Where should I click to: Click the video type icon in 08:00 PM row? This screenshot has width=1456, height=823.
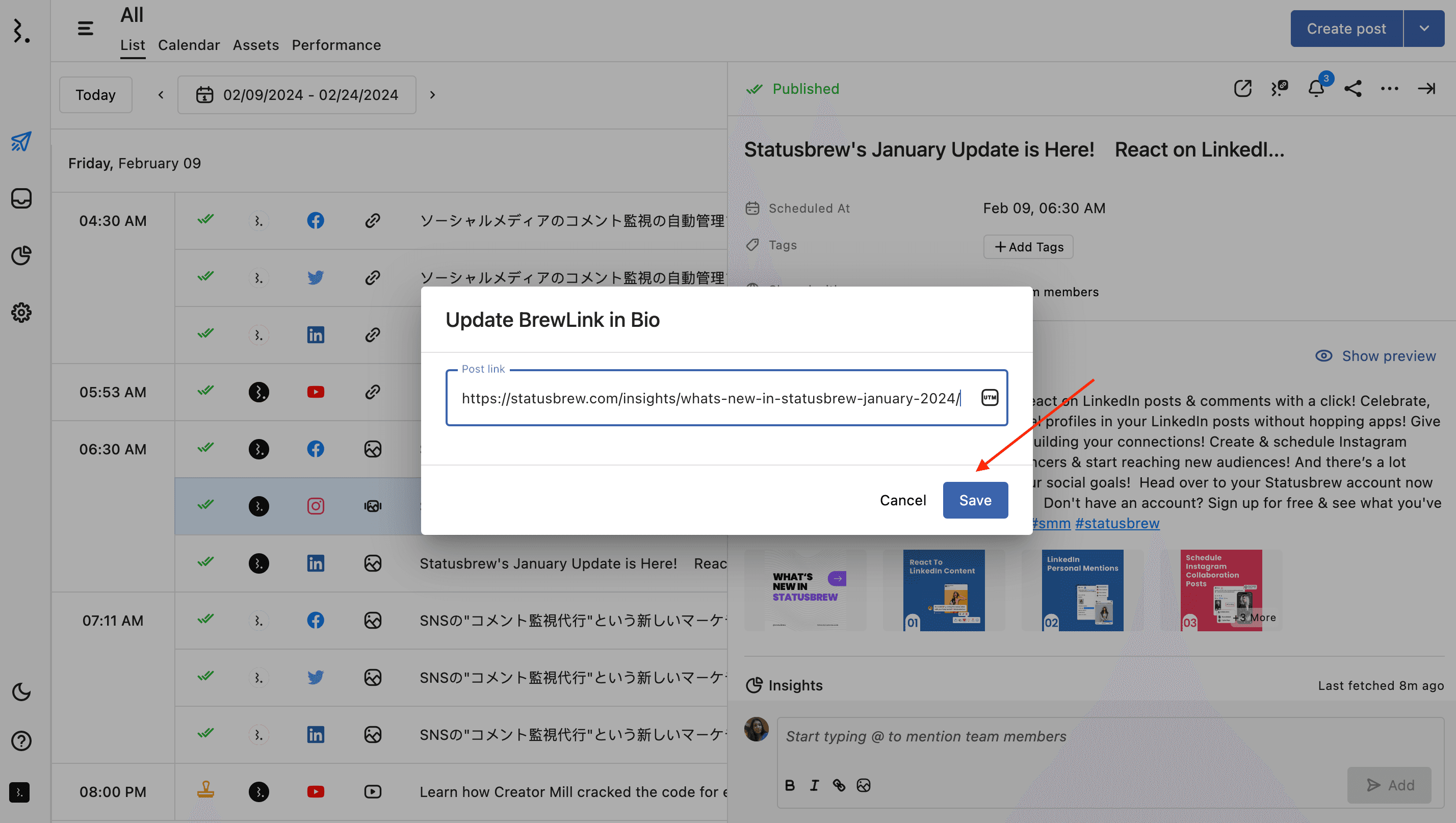pyautogui.click(x=373, y=792)
